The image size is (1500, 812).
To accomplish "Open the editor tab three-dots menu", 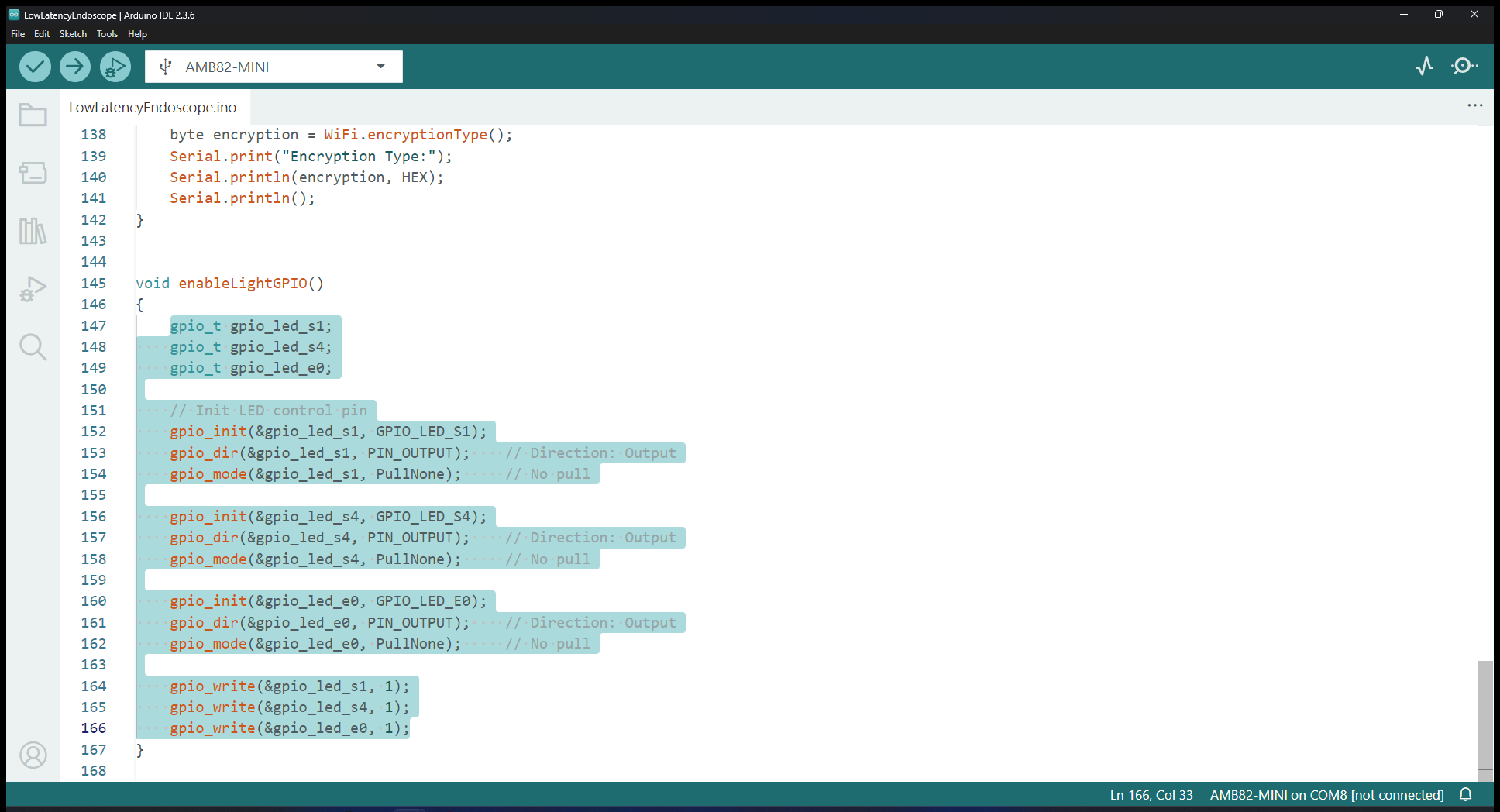I will (x=1474, y=105).
